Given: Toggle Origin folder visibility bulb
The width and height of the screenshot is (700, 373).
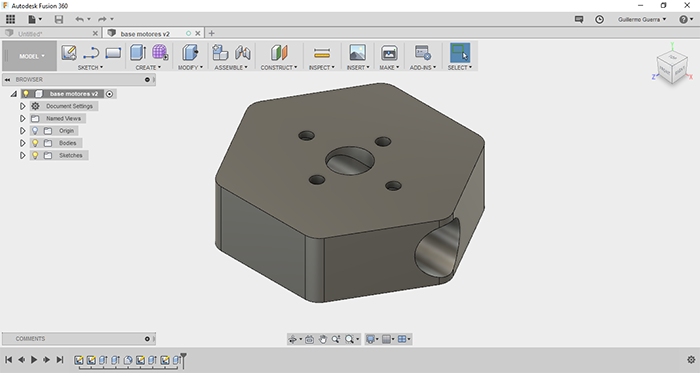Looking at the screenshot, I should point(35,131).
